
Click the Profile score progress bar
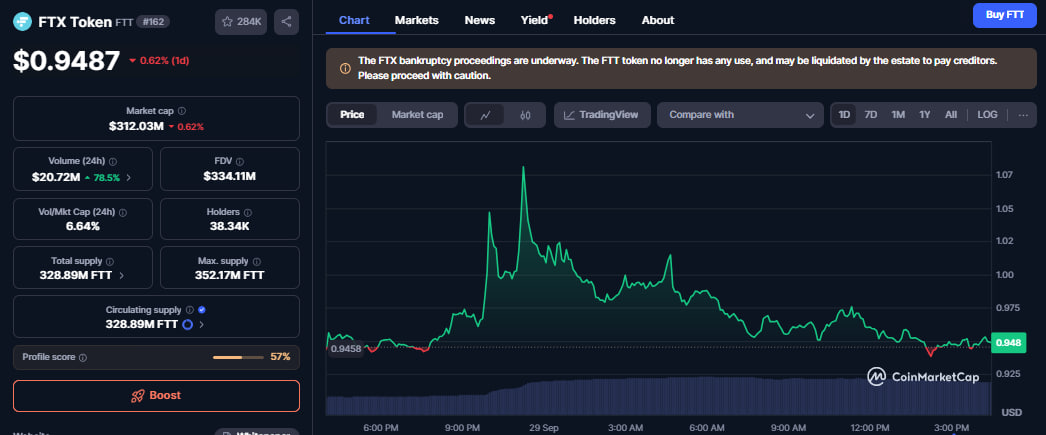click(239, 357)
